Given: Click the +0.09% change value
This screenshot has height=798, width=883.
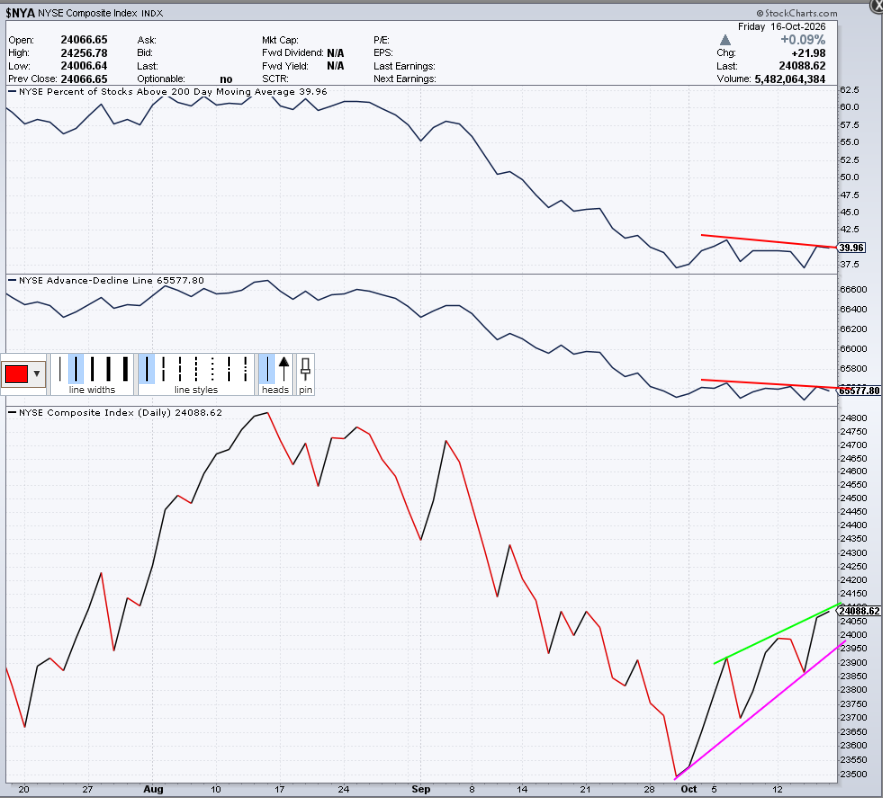Looking at the screenshot, I should coord(803,39).
